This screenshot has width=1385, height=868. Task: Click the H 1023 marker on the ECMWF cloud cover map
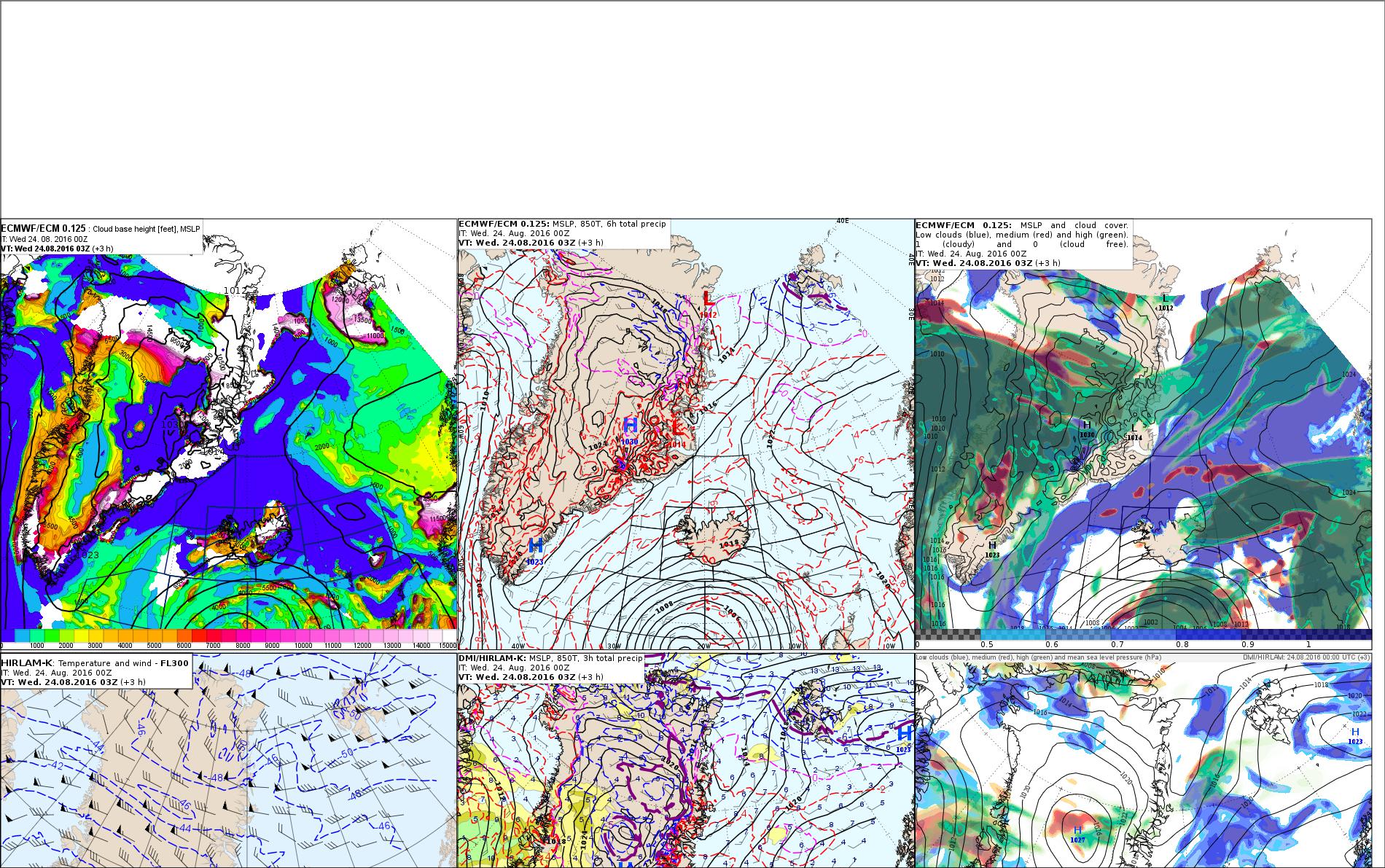click(992, 550)
